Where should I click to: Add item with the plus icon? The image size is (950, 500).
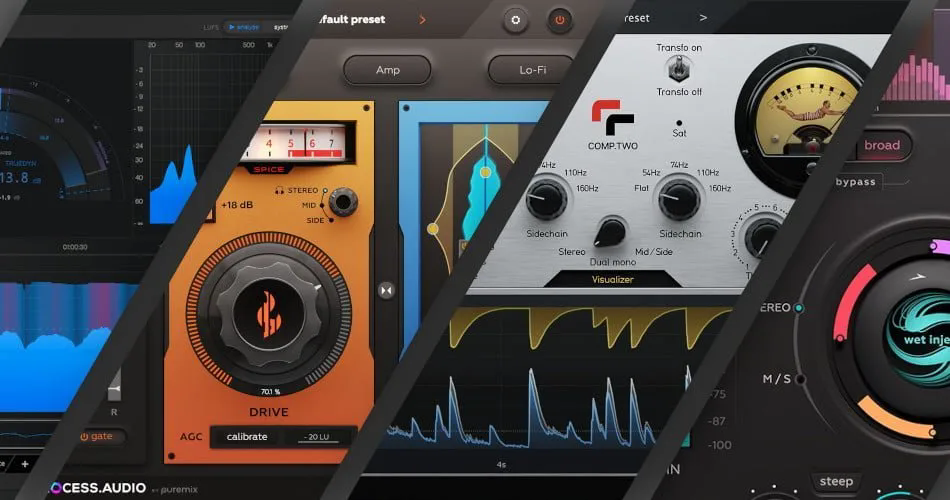[25, 464]
